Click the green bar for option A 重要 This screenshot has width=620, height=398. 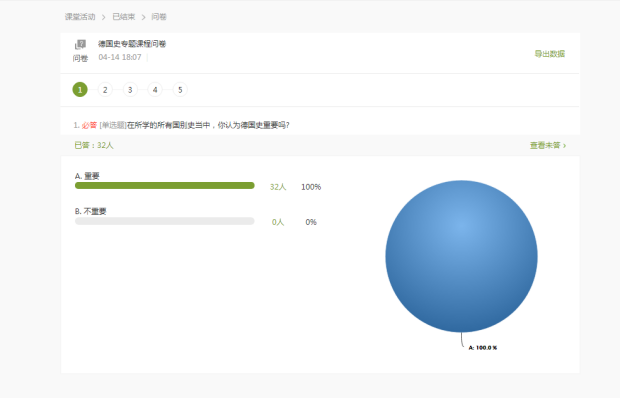coord(164,186)
